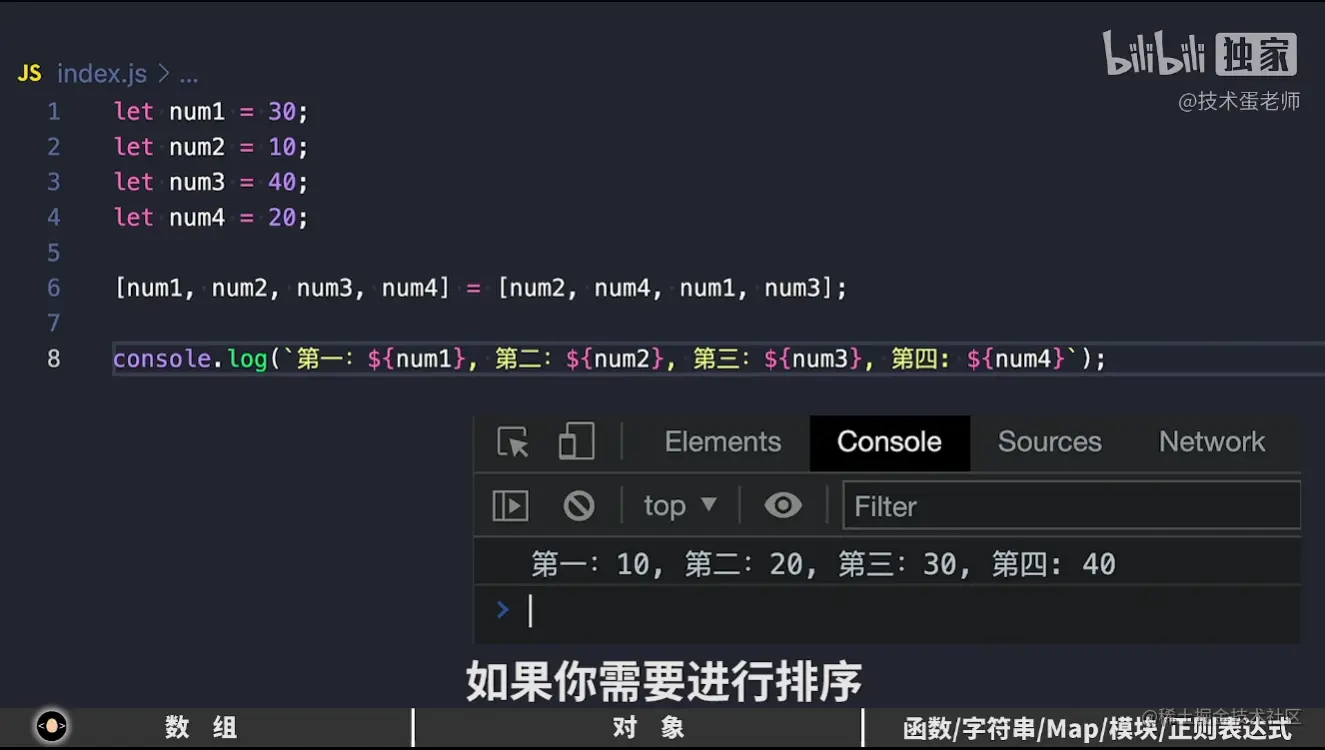
Task: Toggle the device toolbar in DevTools
Action: point(577,442)
